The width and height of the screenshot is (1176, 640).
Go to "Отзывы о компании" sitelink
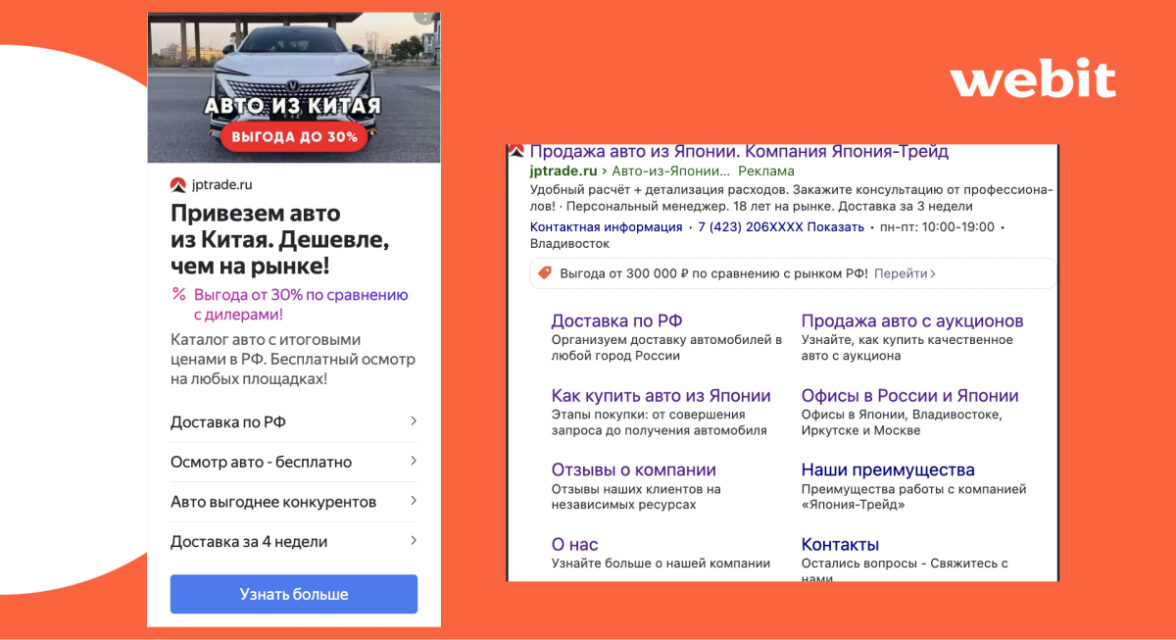pos(633,470)
